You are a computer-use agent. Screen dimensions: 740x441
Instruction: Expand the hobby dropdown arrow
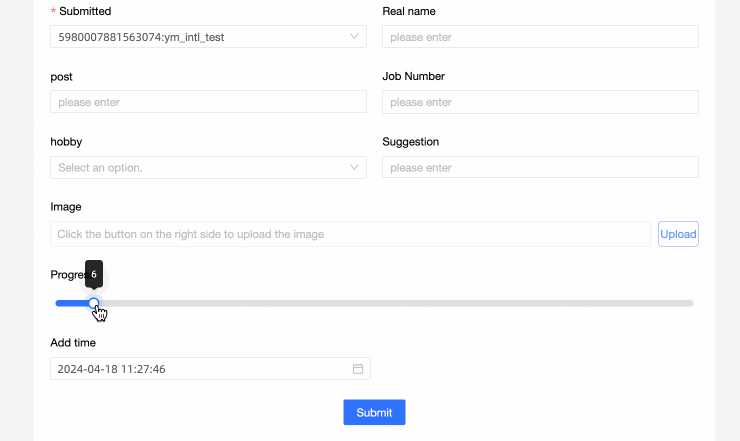[x=355, y=168]
